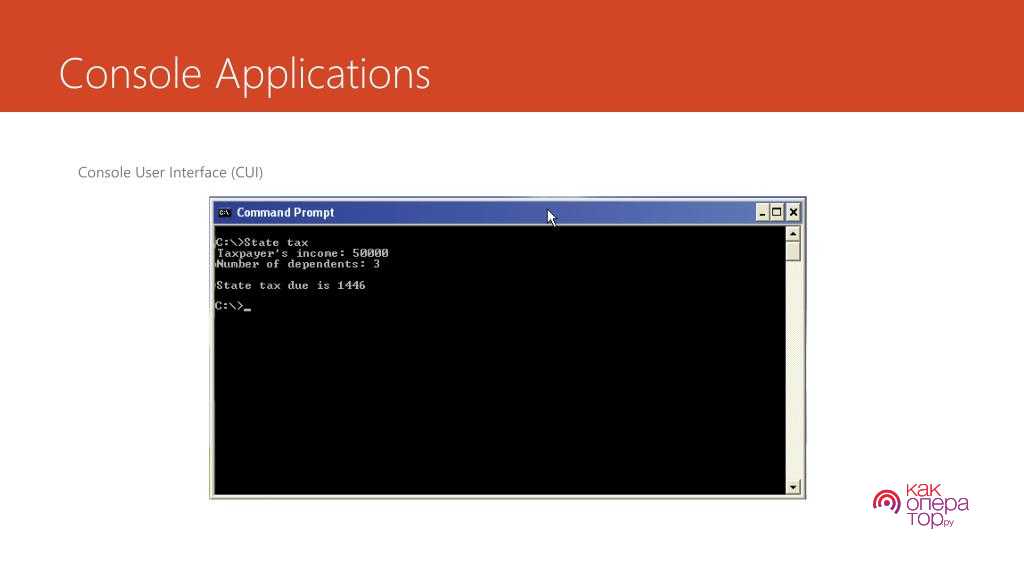Close the Command Prompt window
This screenshot has height=576, width=1024.
[793, 212]
